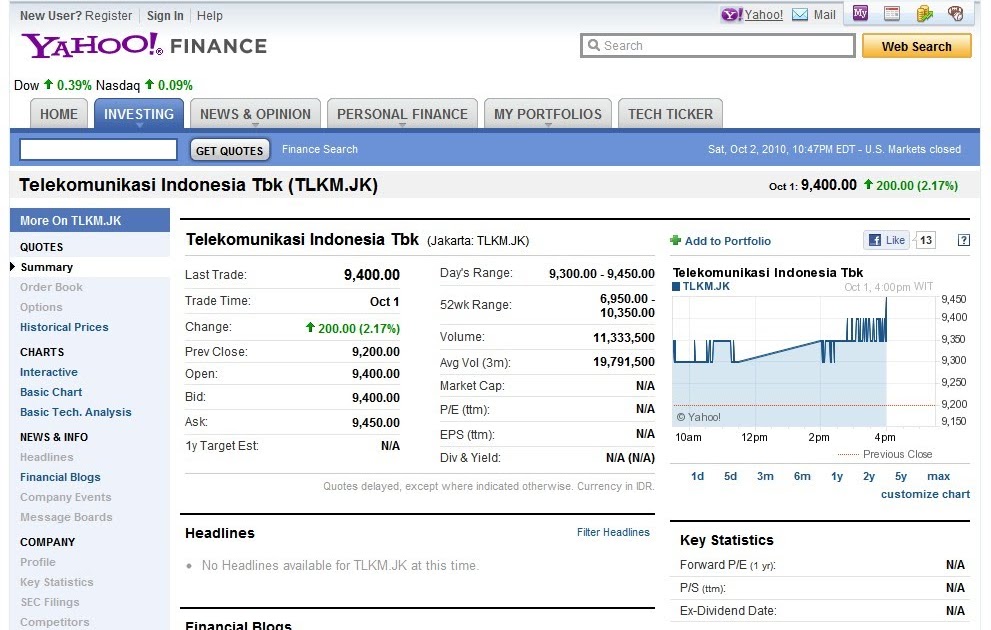Viewport: 991px width, 630px height.
Task: Select Summary in the Quotes sidebar
Action: (47, 267)
